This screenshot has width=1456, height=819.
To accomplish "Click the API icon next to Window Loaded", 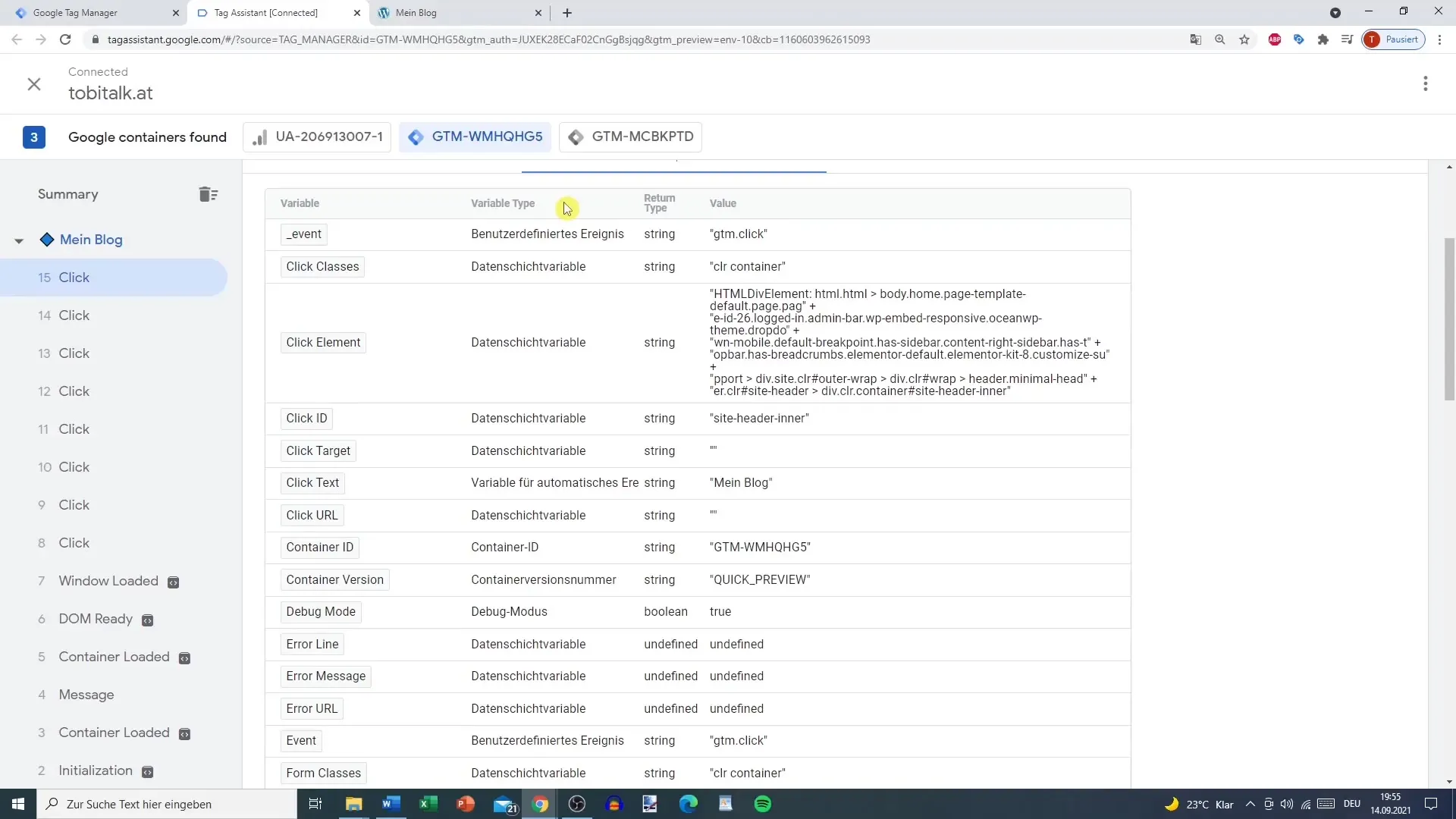I will point(173,582).
